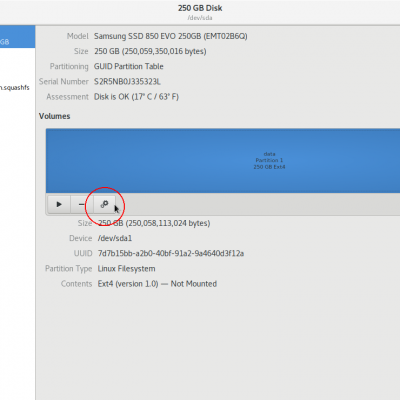Delete selected partition using minus button
The height and width of the screenshot is (400, 400).
pyautogui.click(x=81, y=204)
